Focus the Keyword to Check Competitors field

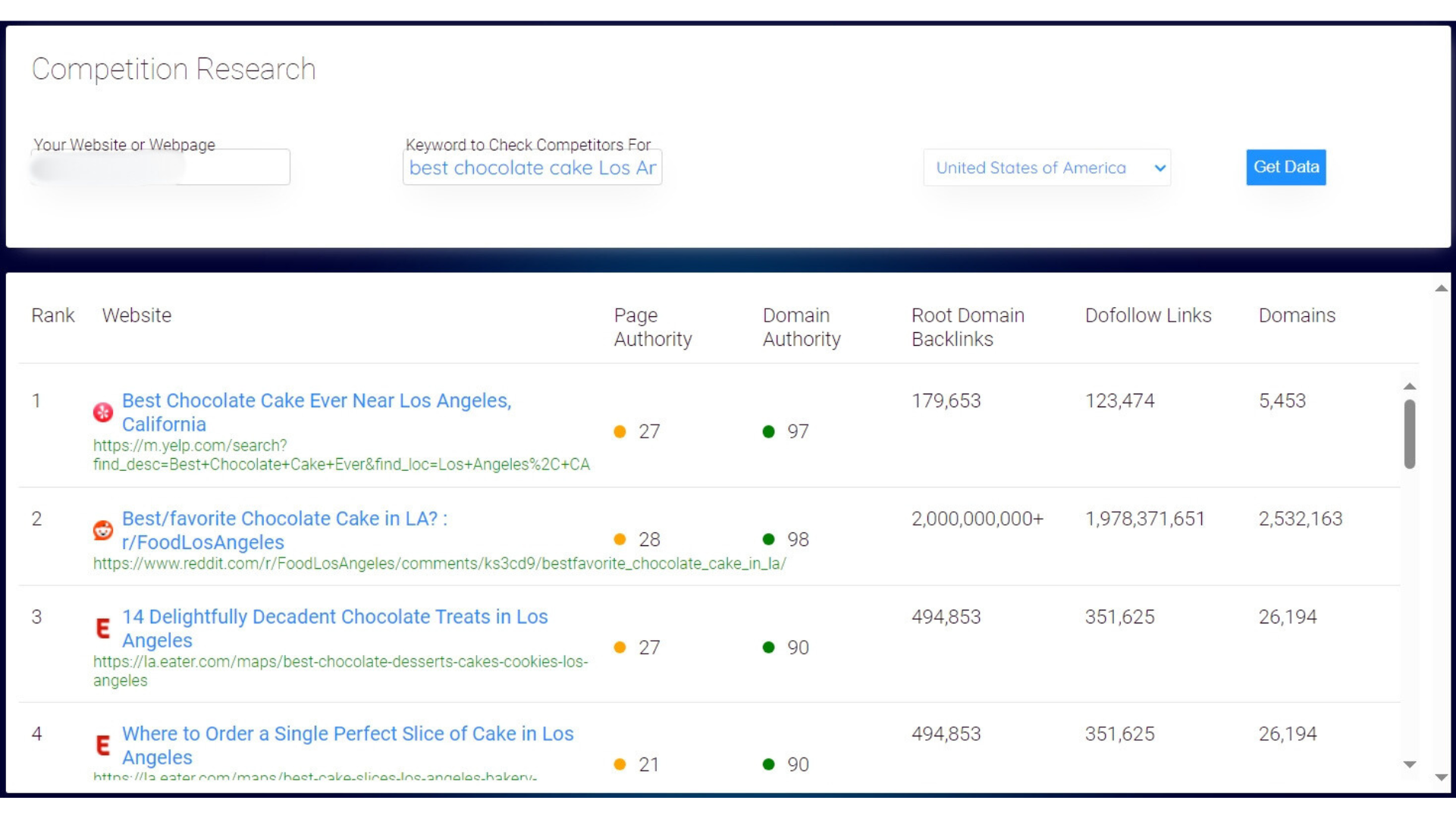pos(532,168)
